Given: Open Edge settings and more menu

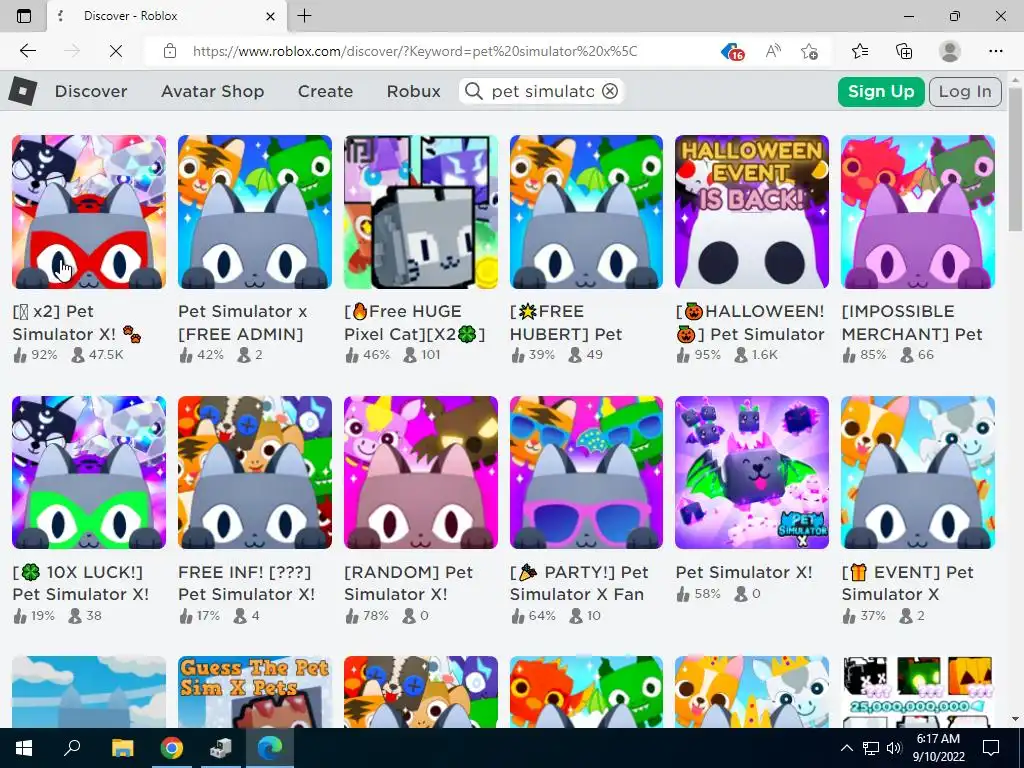Looking at the screenshot, I should 995,51.
